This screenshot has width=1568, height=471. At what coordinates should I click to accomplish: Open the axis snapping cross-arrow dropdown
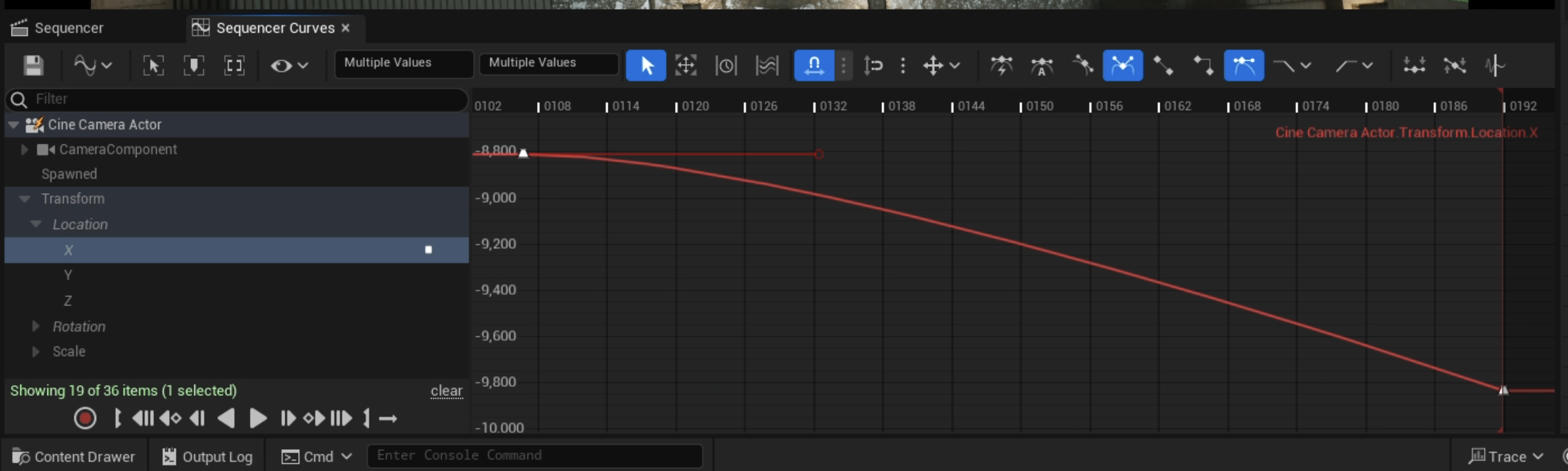click(x=941, y=65)
